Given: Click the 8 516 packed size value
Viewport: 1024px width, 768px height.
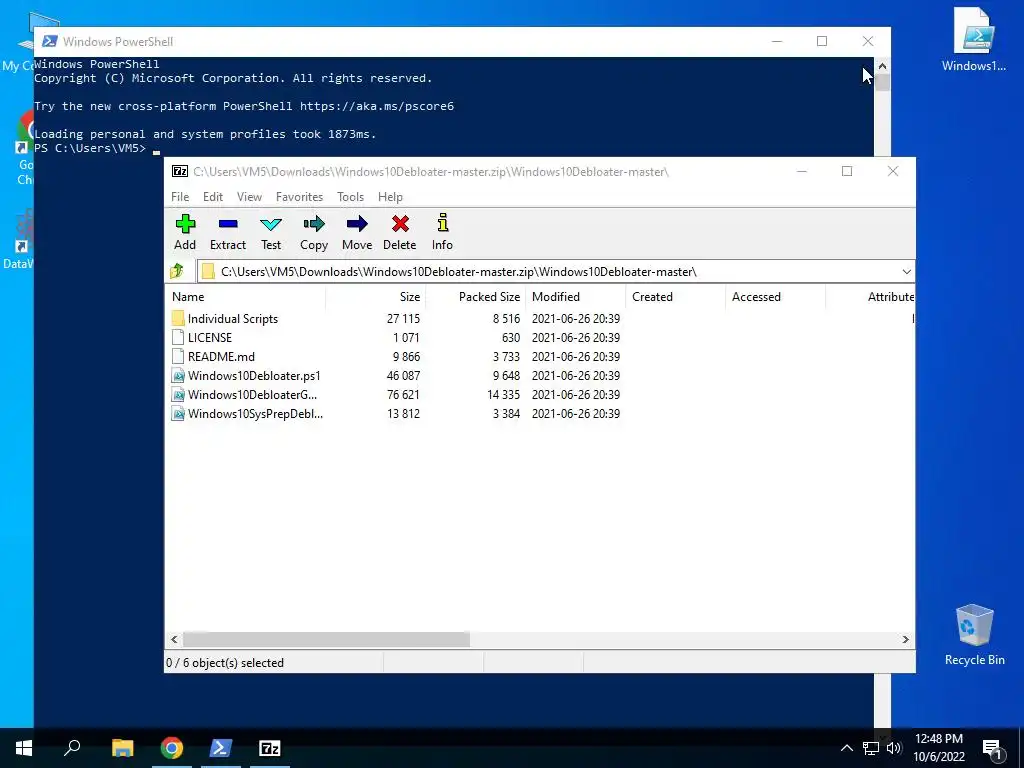Looking at the screenshot, I should 506,319.
